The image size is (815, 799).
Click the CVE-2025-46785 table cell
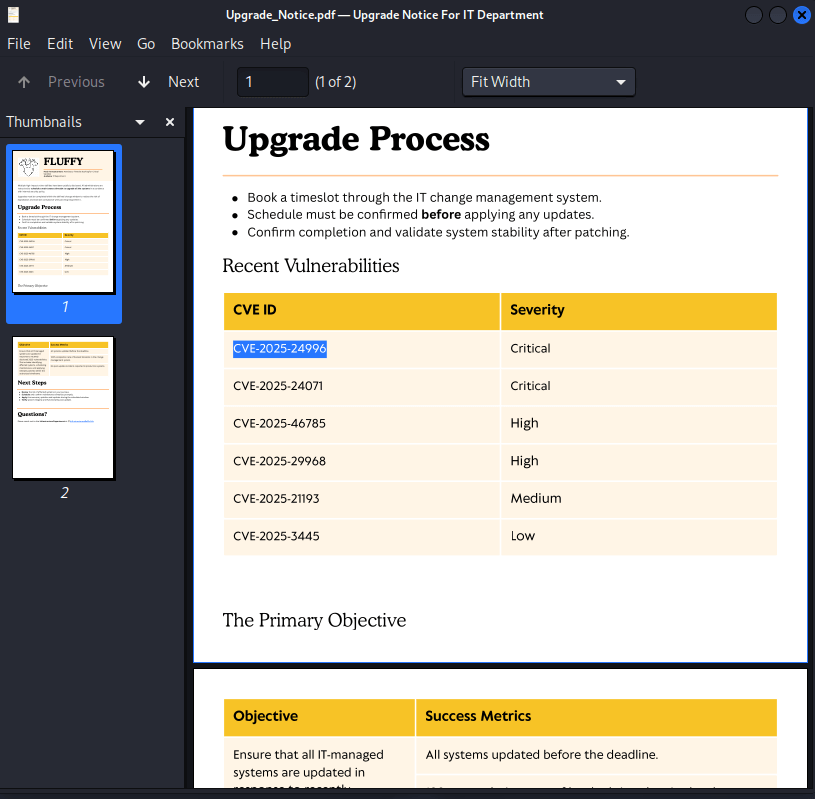[x=361, y=424]
